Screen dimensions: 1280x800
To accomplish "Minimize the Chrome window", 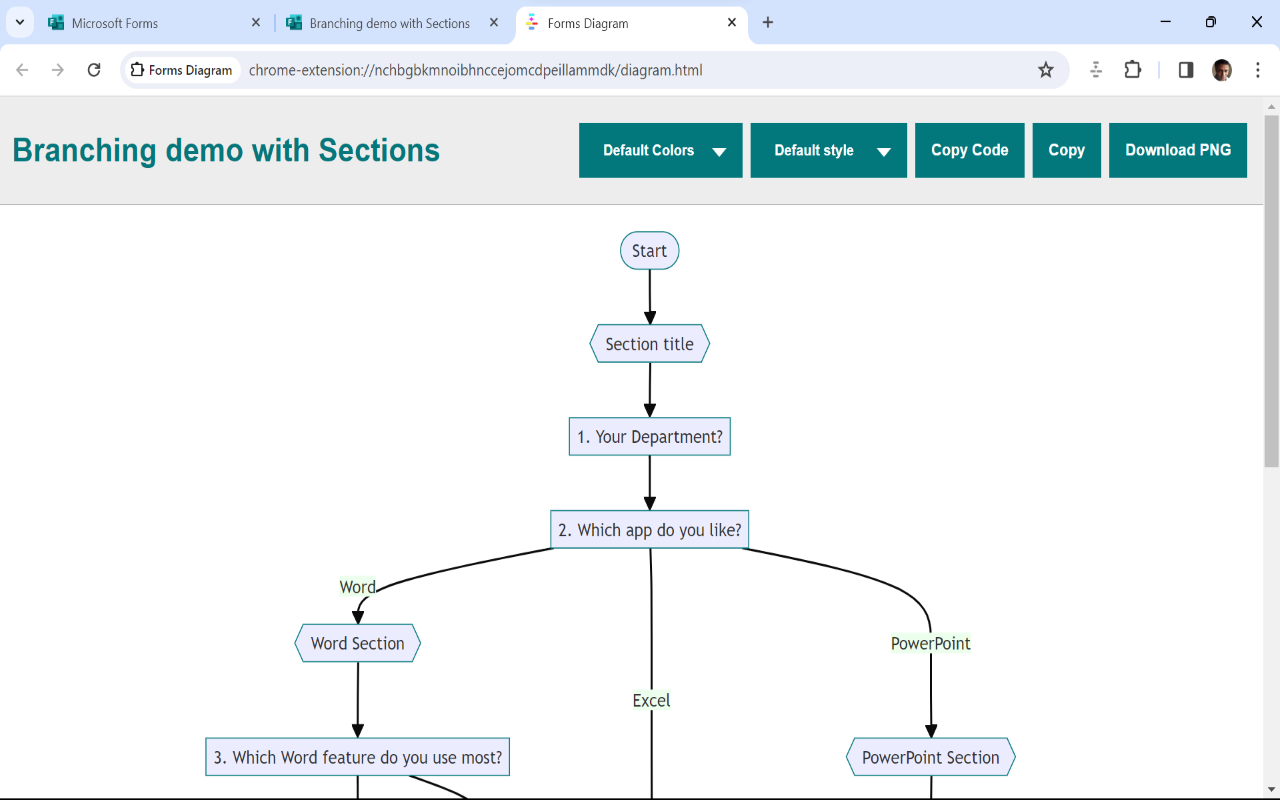I will click(1166, 22).
